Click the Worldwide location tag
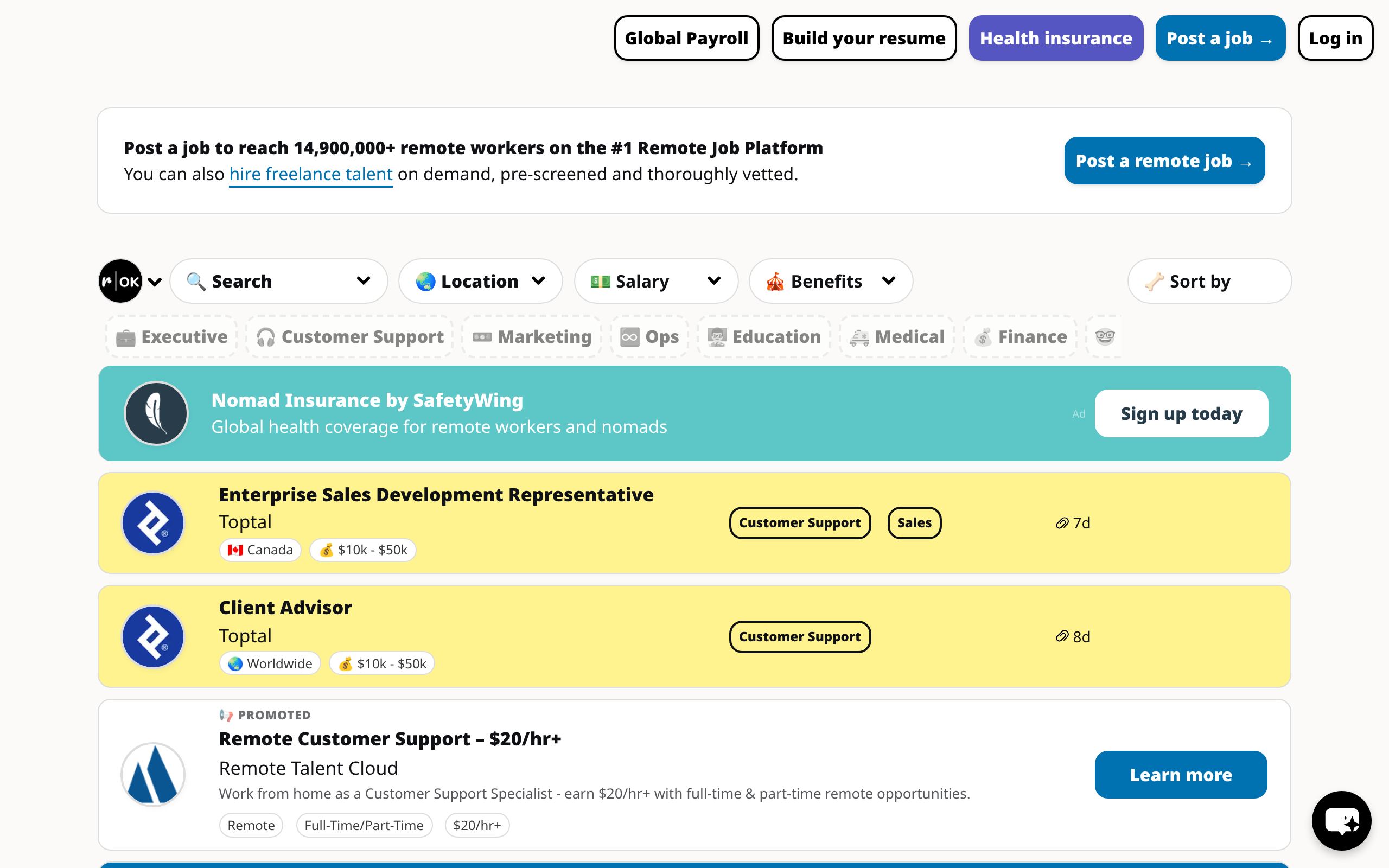 click(270, 663)
